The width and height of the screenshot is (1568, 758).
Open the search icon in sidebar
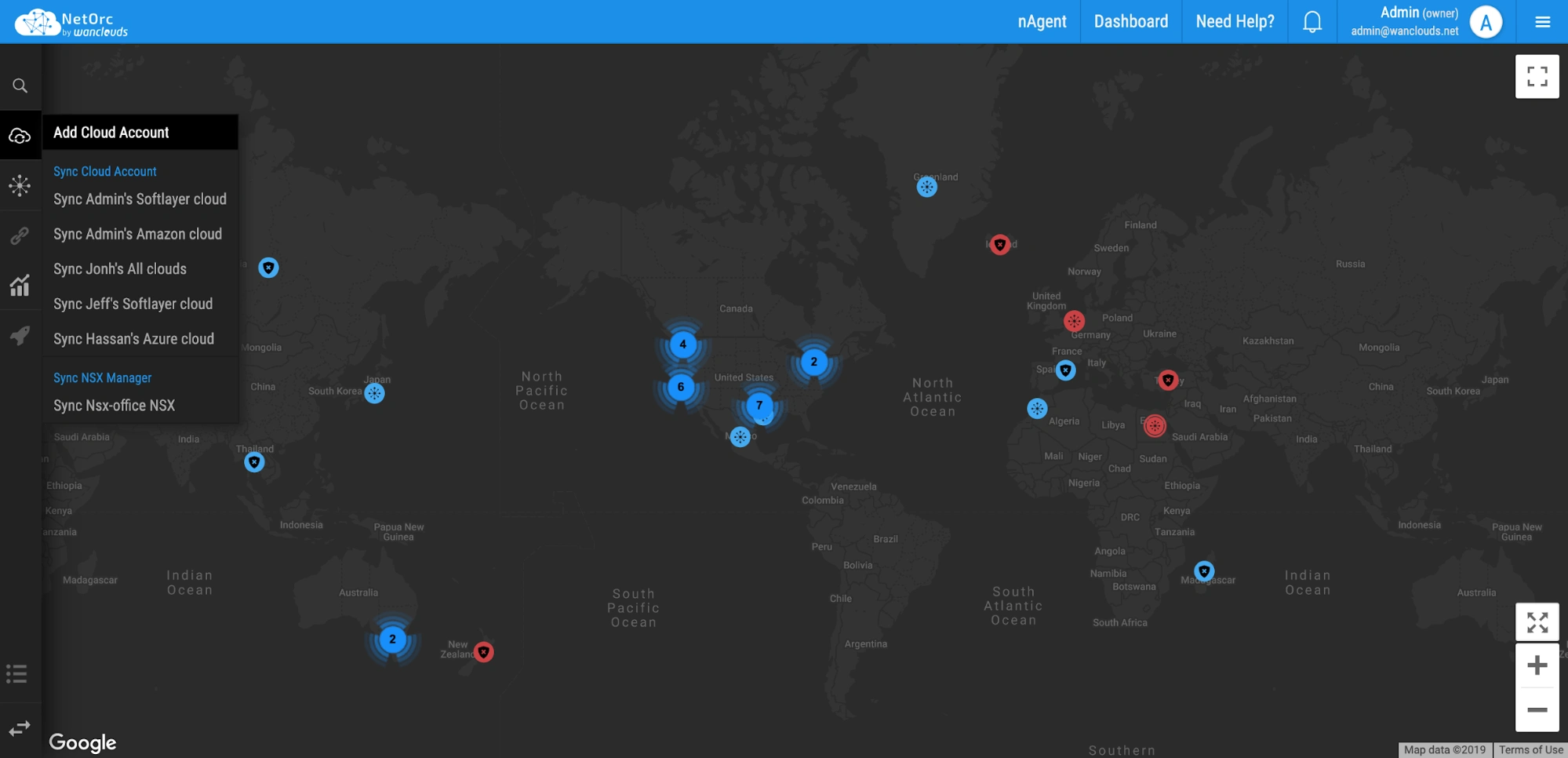[20, 86]
